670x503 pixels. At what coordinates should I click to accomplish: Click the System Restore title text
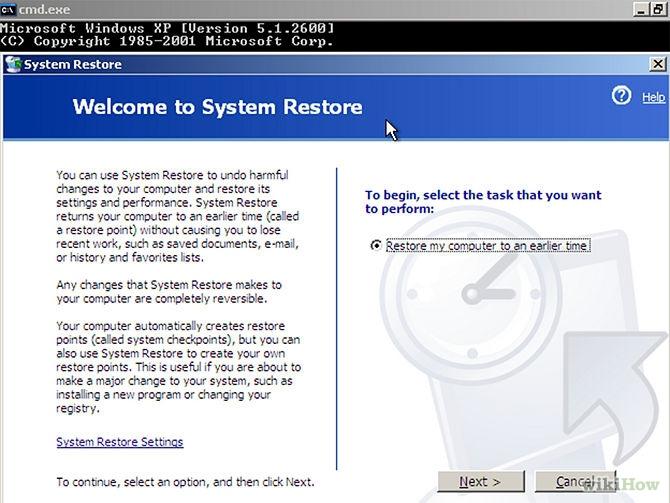[x=73, y=65]
